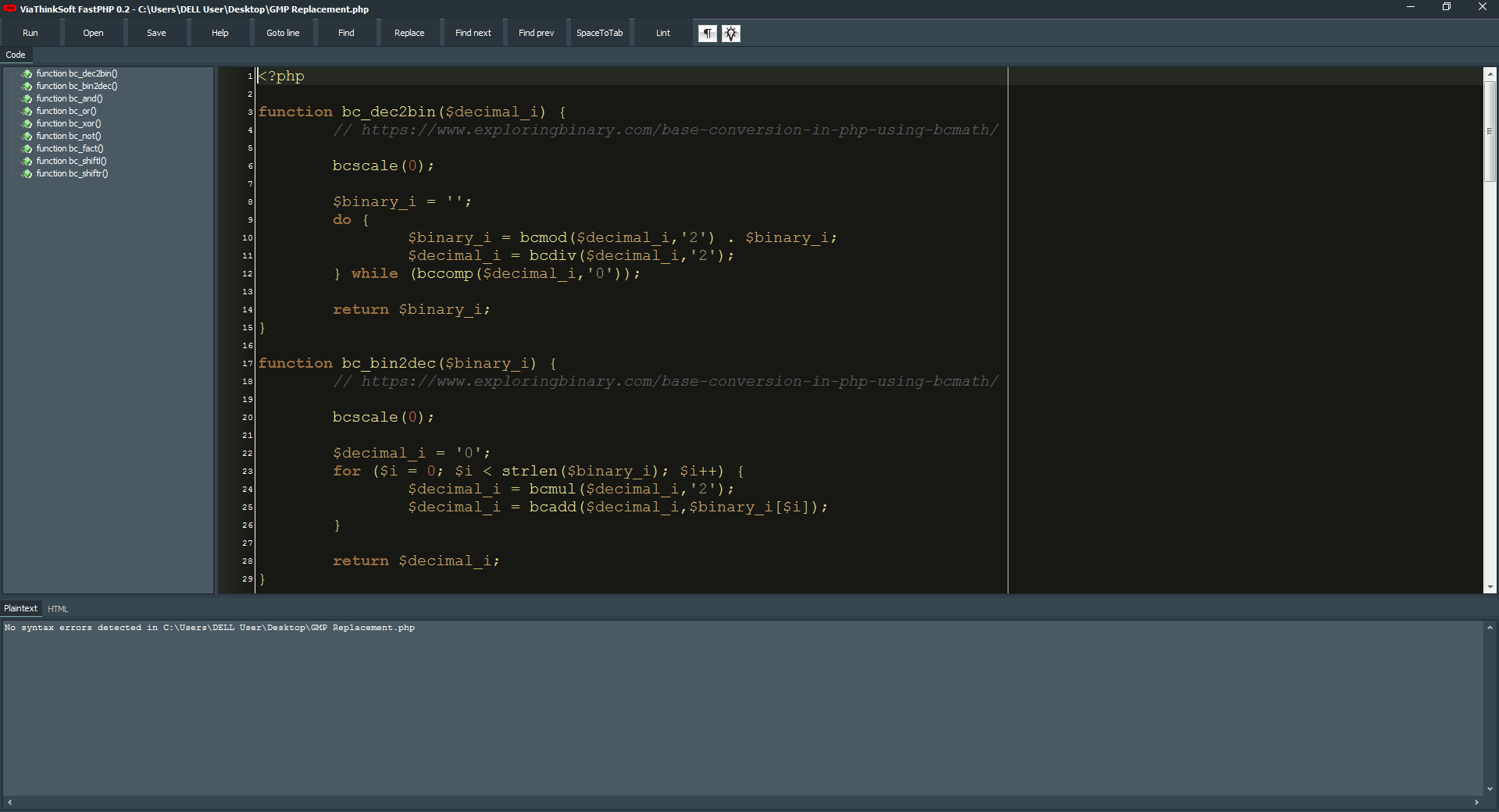The image size is (1499, 812).
Task: Click 'bcscale(0);' on line 6
Action: (x=383, y=166)
